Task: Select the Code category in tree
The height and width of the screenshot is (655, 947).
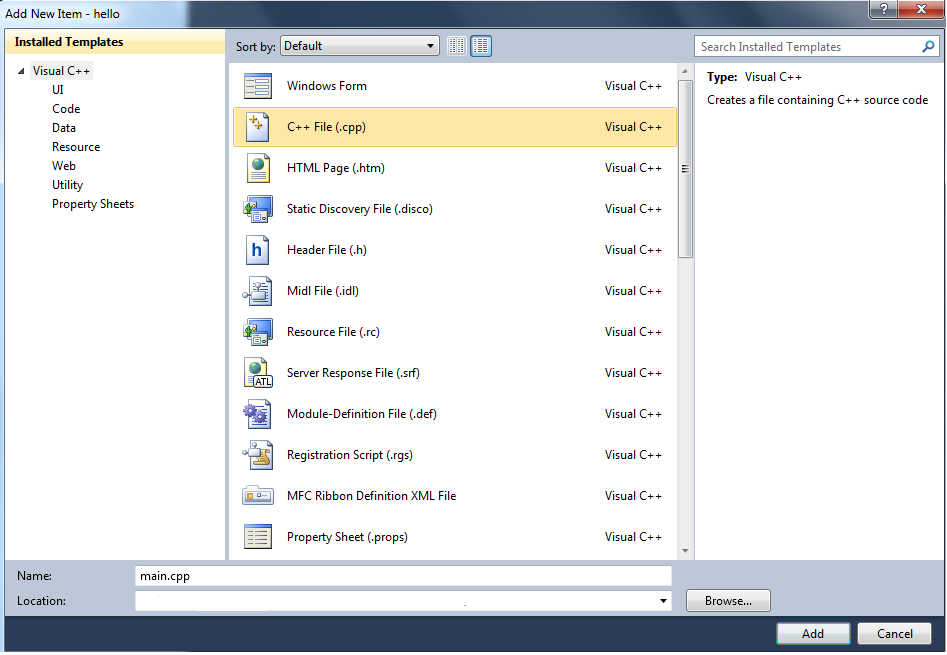Action: click(66, 109)
